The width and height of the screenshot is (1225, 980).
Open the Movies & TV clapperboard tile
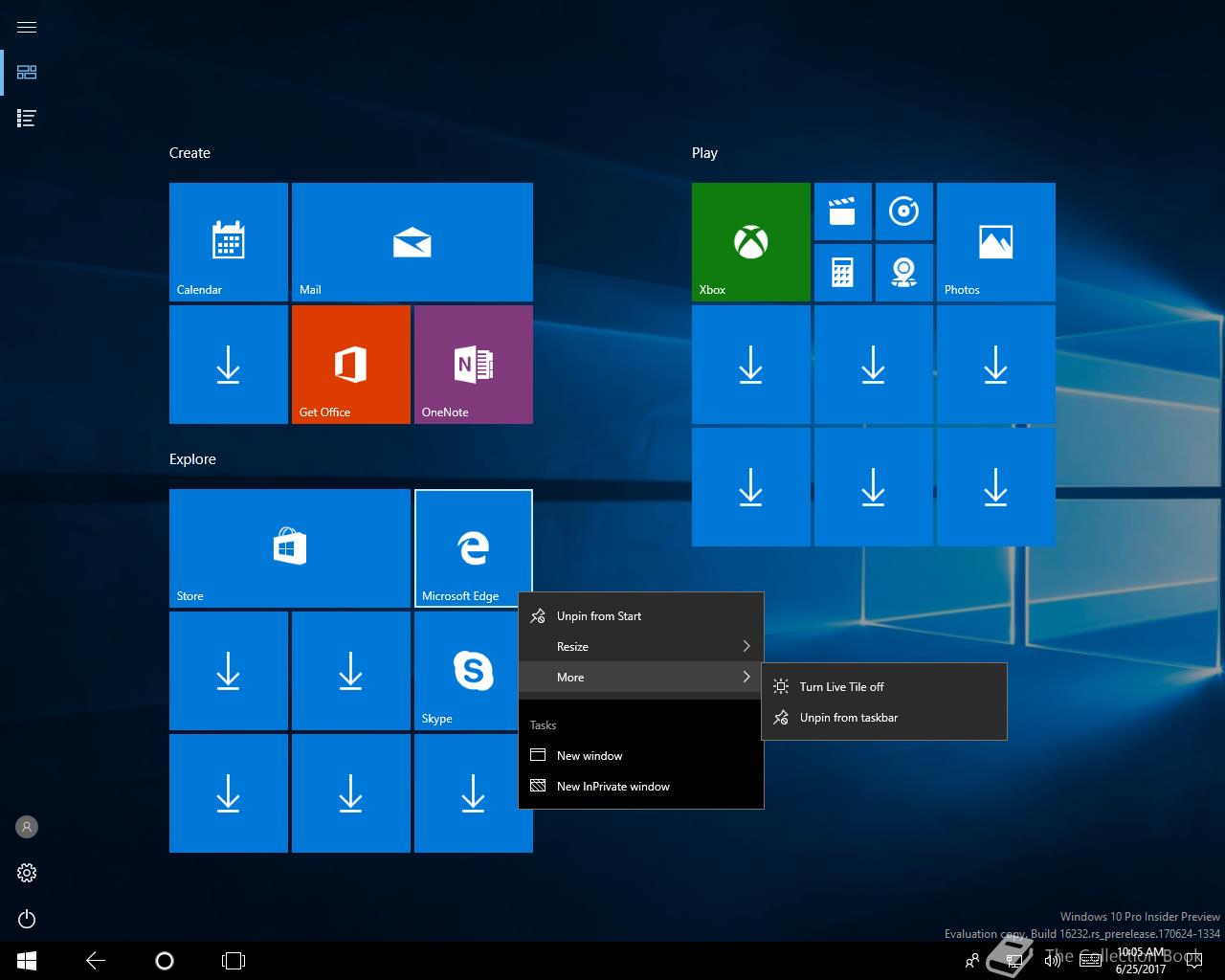tap(843, 212)
